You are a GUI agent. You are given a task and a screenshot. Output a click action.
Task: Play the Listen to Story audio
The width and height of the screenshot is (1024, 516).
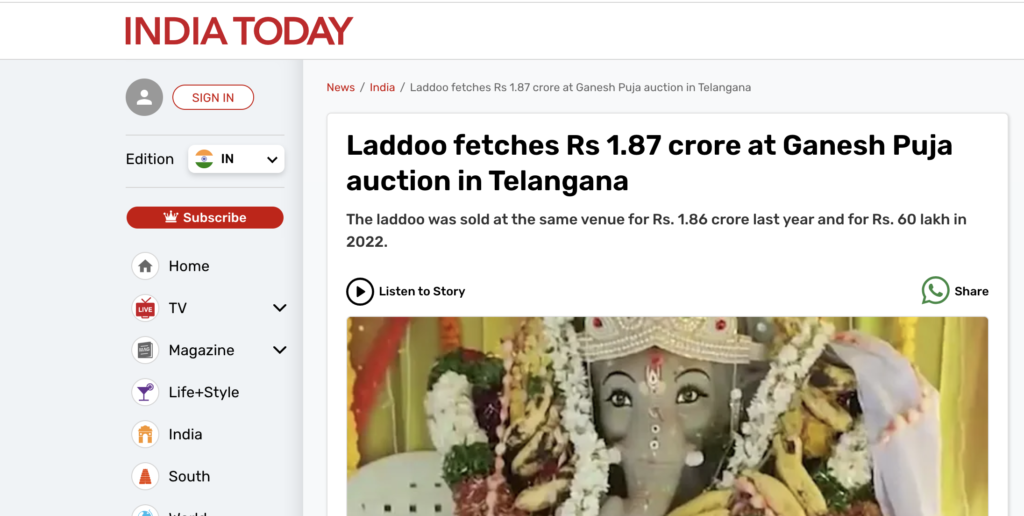tap(360, 291)
